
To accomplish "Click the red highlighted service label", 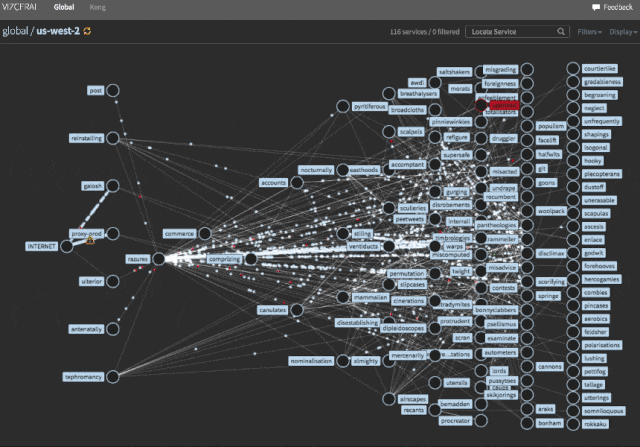I will tap(503, 105).
